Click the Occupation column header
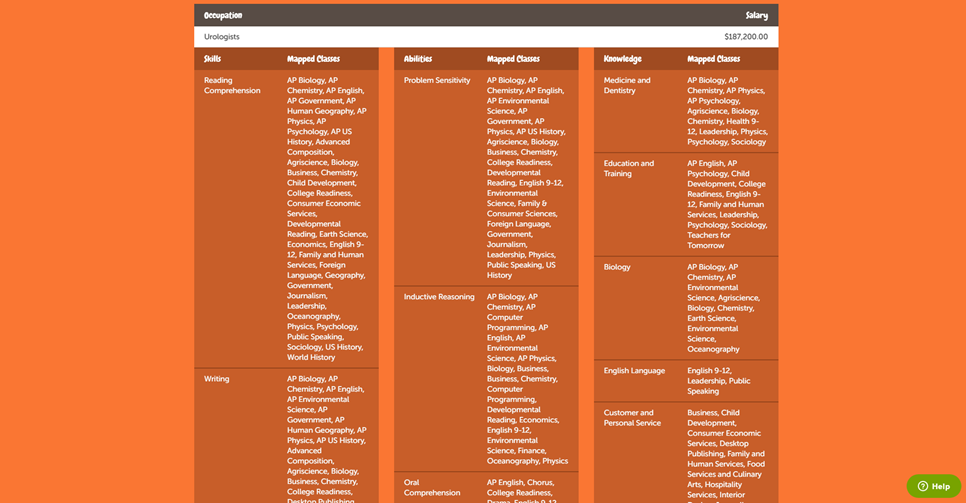The height and width of the screenshot is (503, 966). 223,15
